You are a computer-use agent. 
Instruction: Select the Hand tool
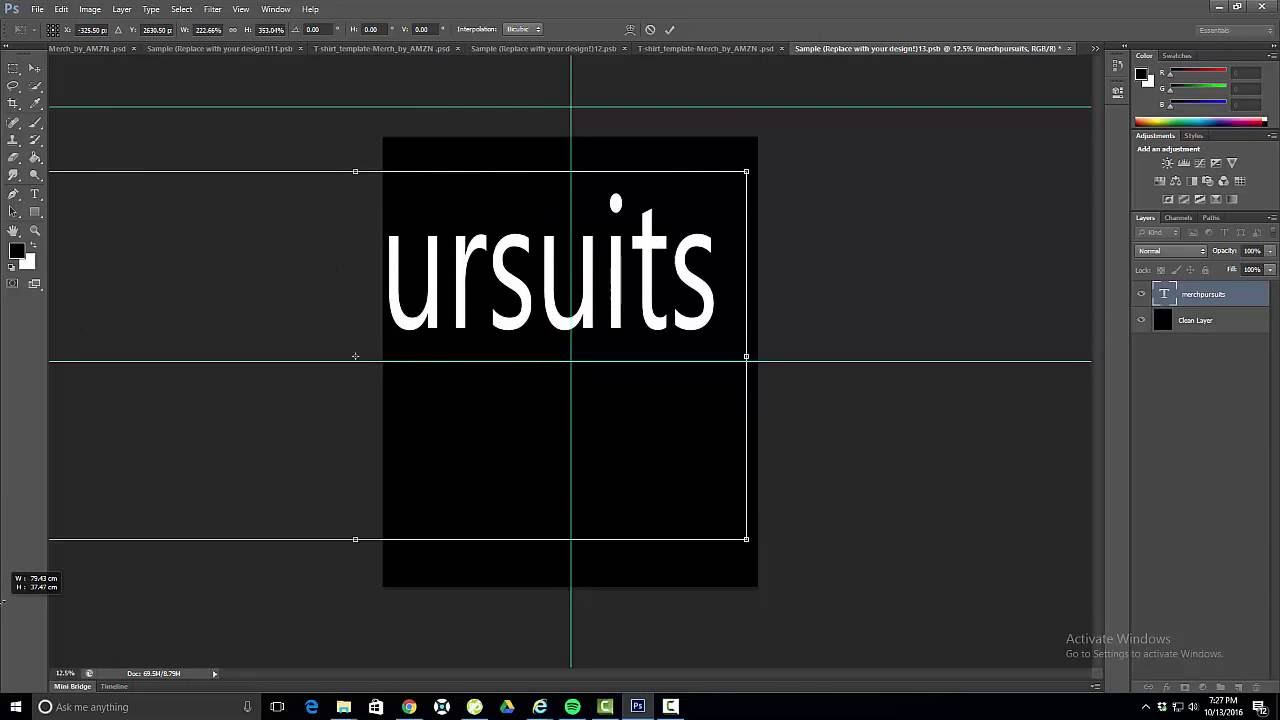pyautogui.click(x=13, y=230)
